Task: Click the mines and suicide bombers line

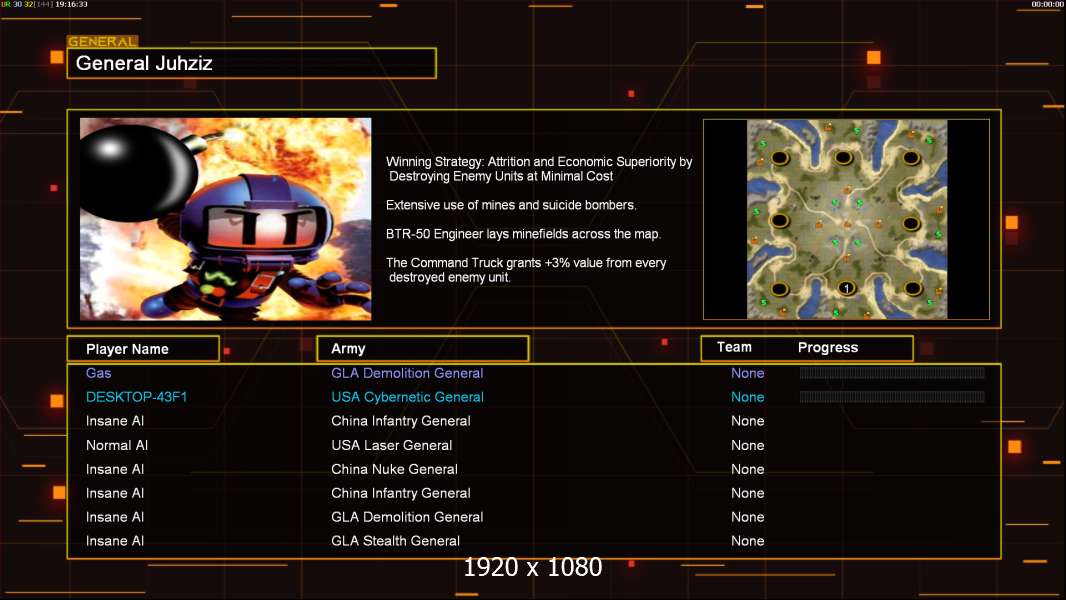Action: (x=511, y=205)
